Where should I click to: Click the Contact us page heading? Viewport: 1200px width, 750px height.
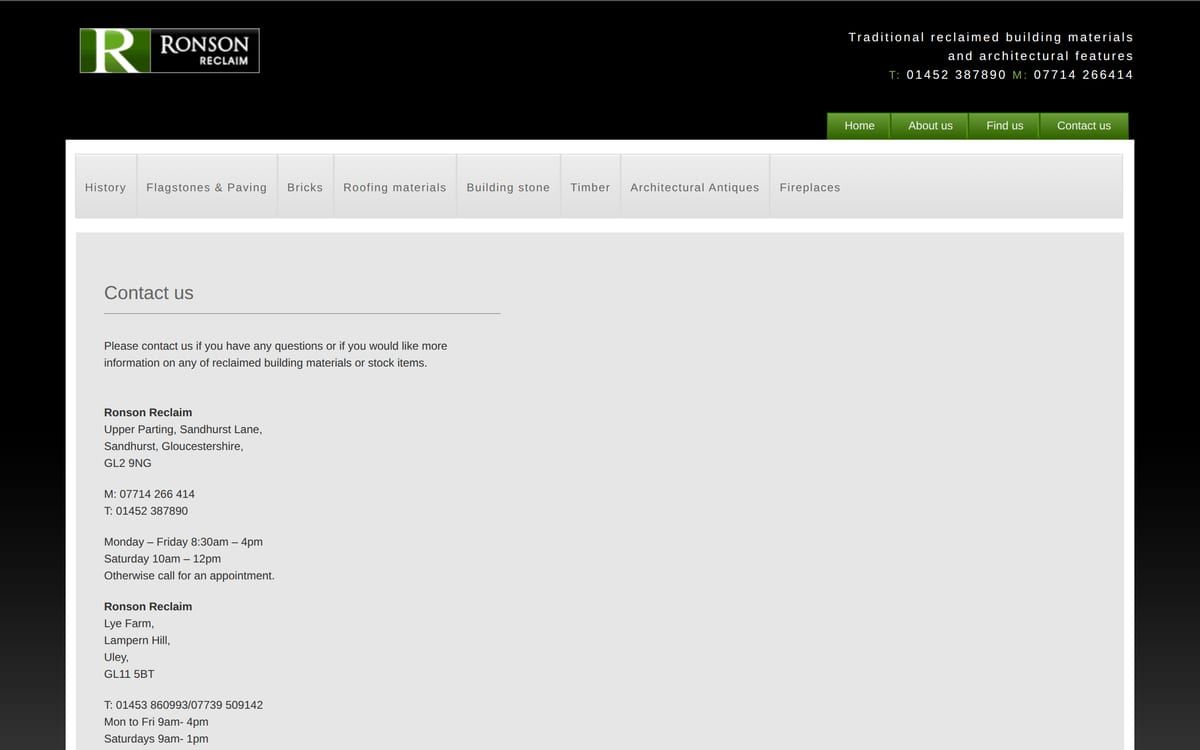(x=149, y=293)
